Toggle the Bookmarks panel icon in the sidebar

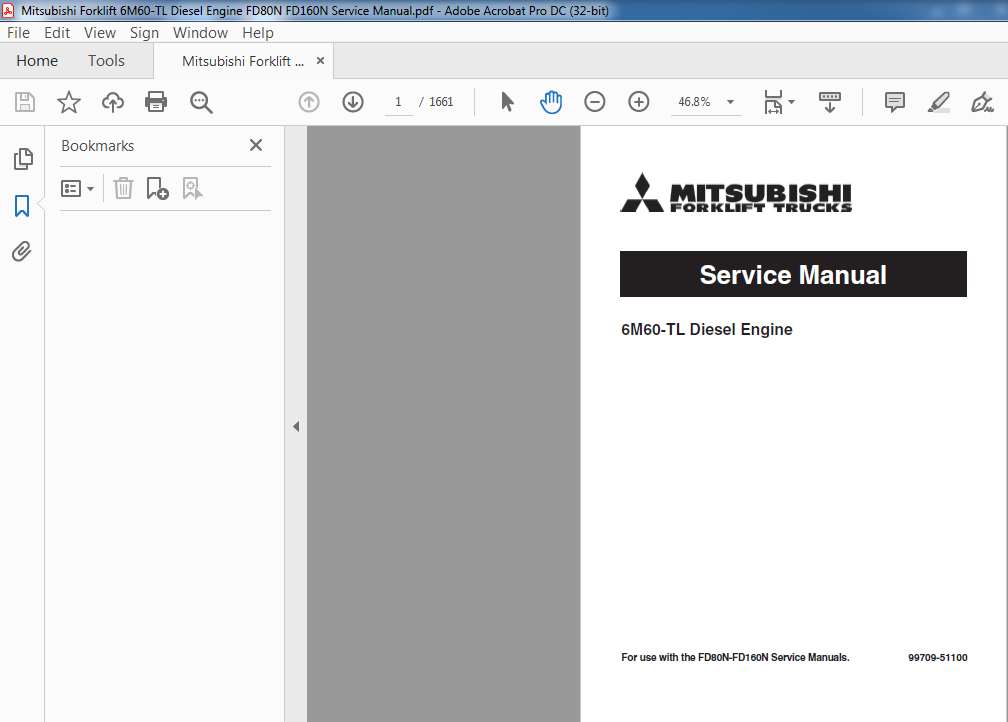tap(22, 206)
